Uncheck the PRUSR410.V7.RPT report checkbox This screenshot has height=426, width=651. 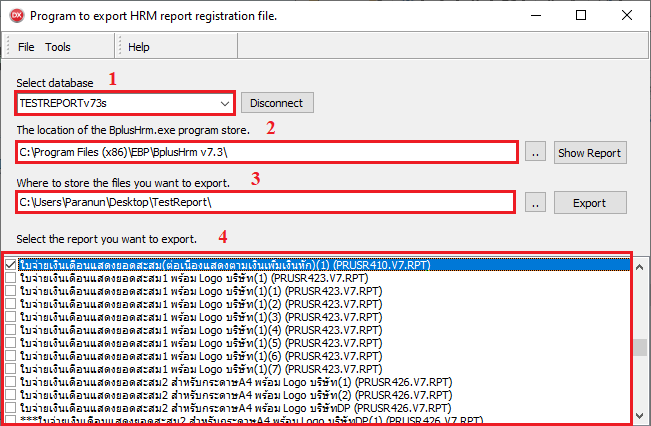tap(11, 265)
